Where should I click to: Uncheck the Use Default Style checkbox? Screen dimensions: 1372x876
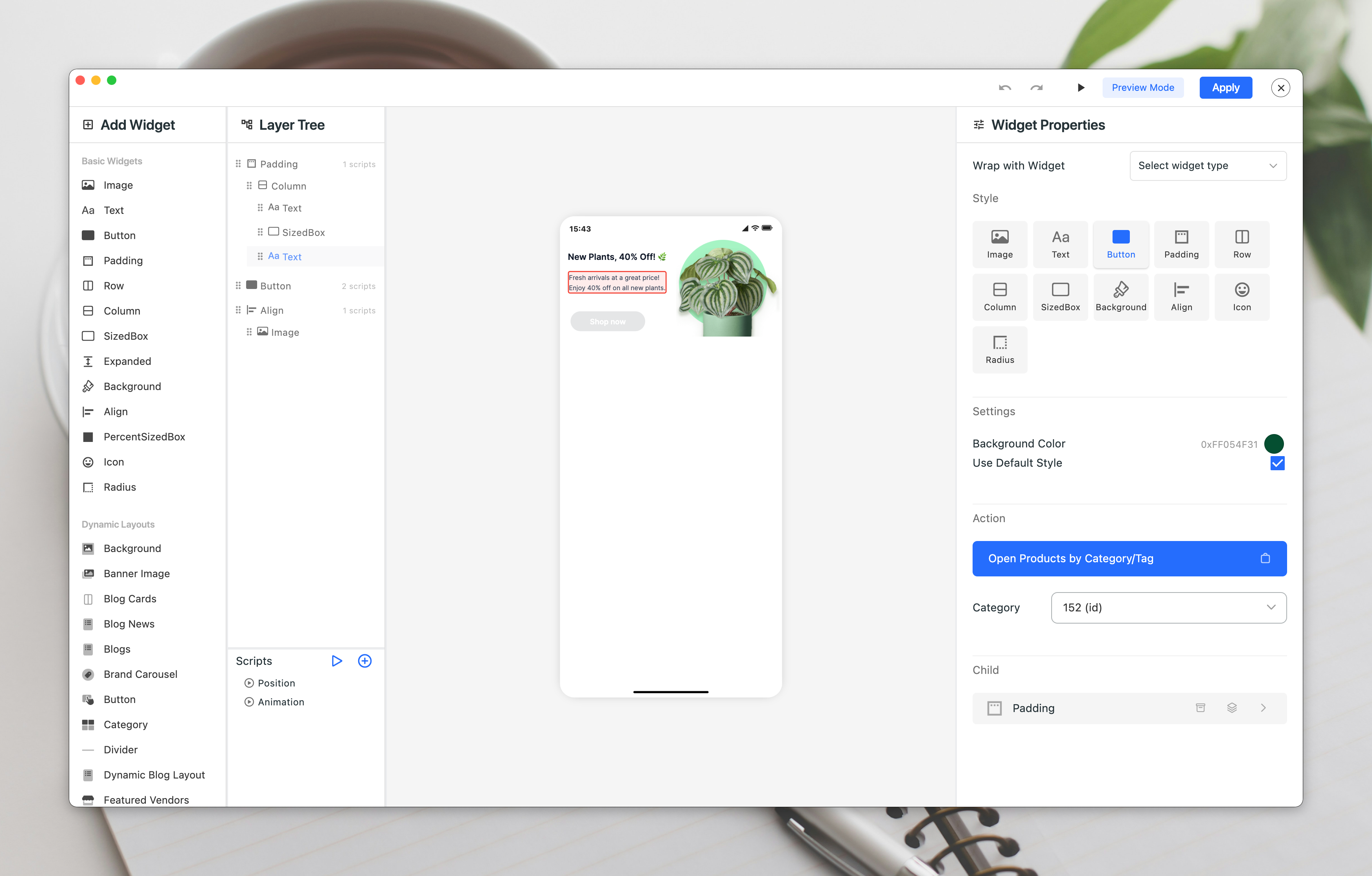[x=1277, y=463]
